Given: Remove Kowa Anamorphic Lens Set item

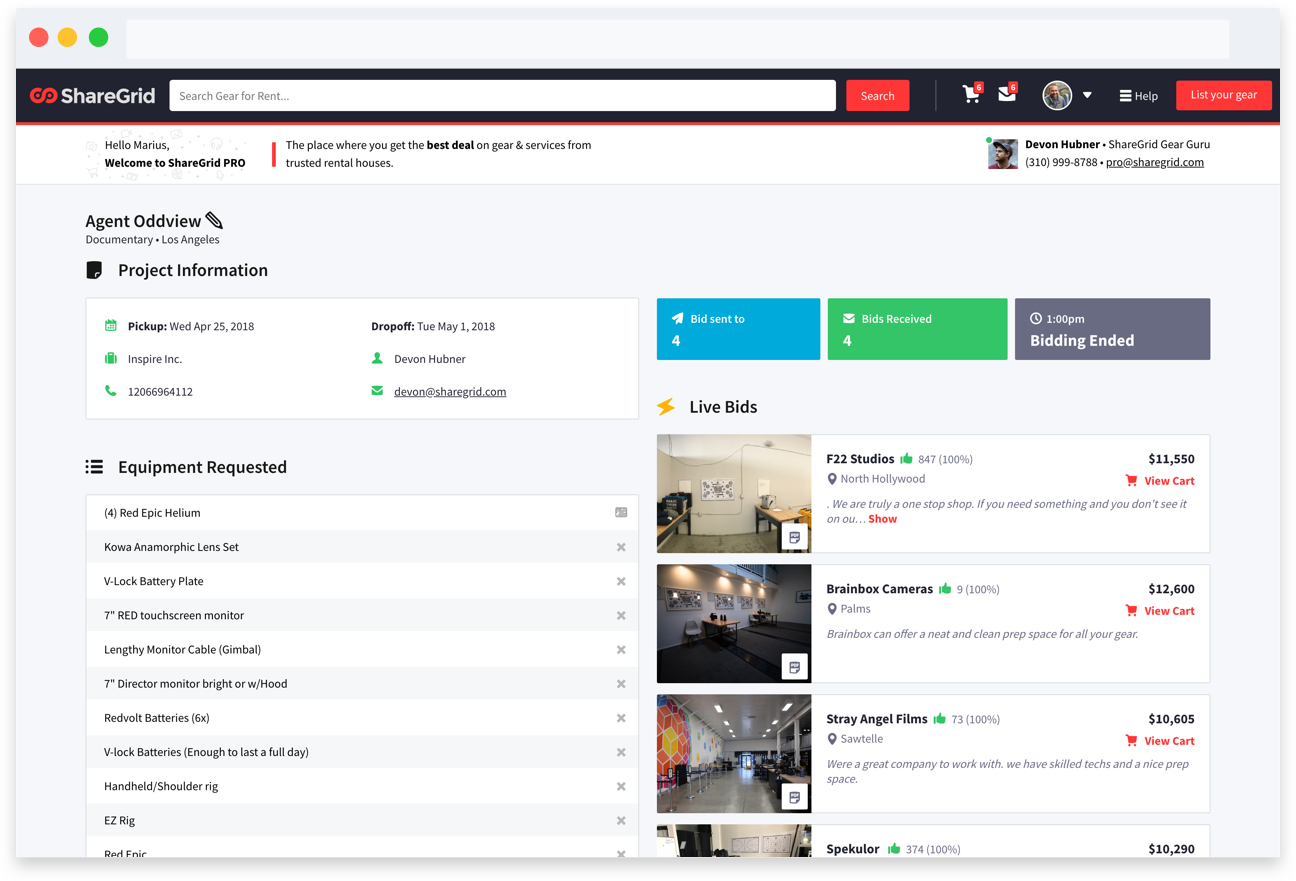Looking at the screenshot, I should (x=621, y=547).
